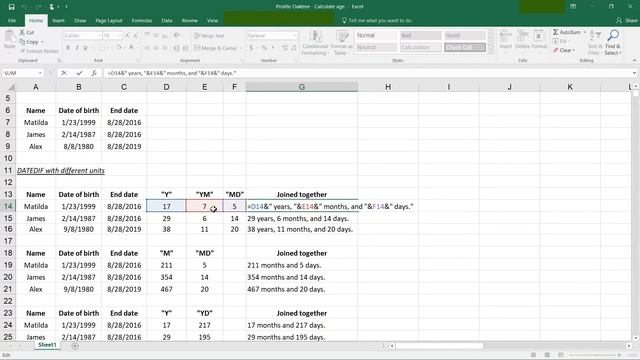Switch to Normal view in the status bar
This screenshot has height=360, width=640.
[533, 355]
